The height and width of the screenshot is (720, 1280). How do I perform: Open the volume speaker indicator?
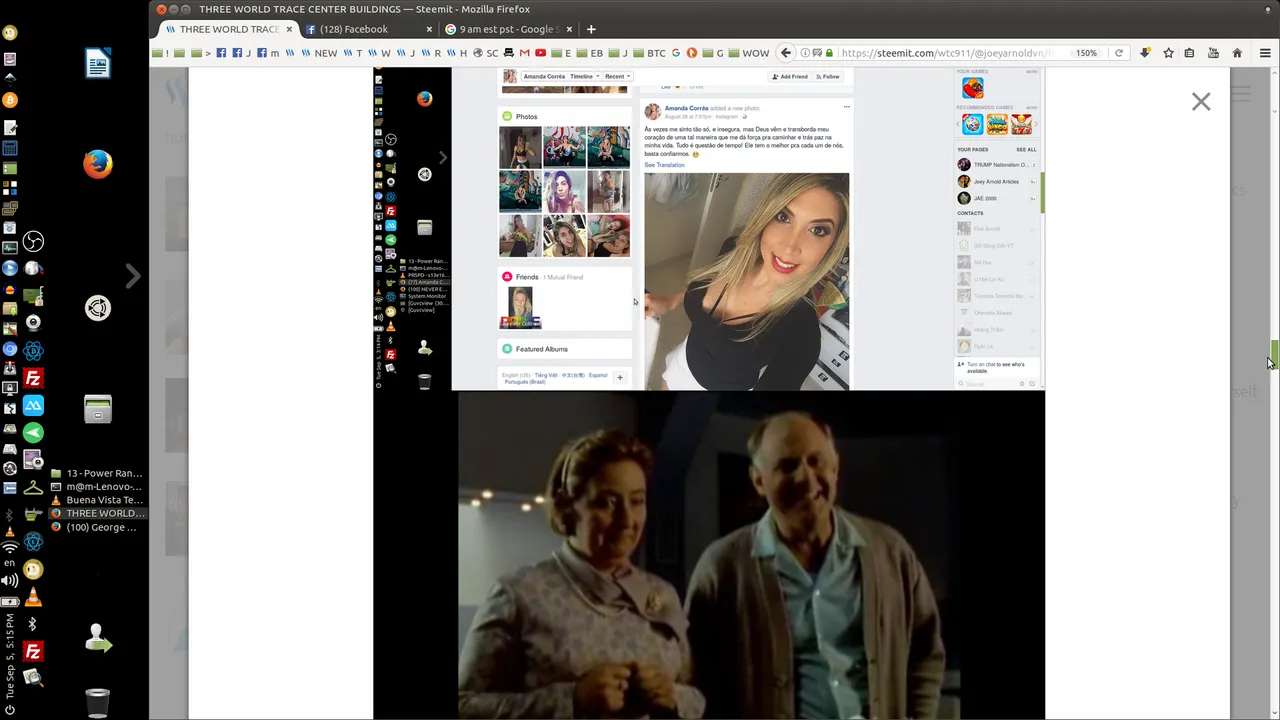[10, 580]
